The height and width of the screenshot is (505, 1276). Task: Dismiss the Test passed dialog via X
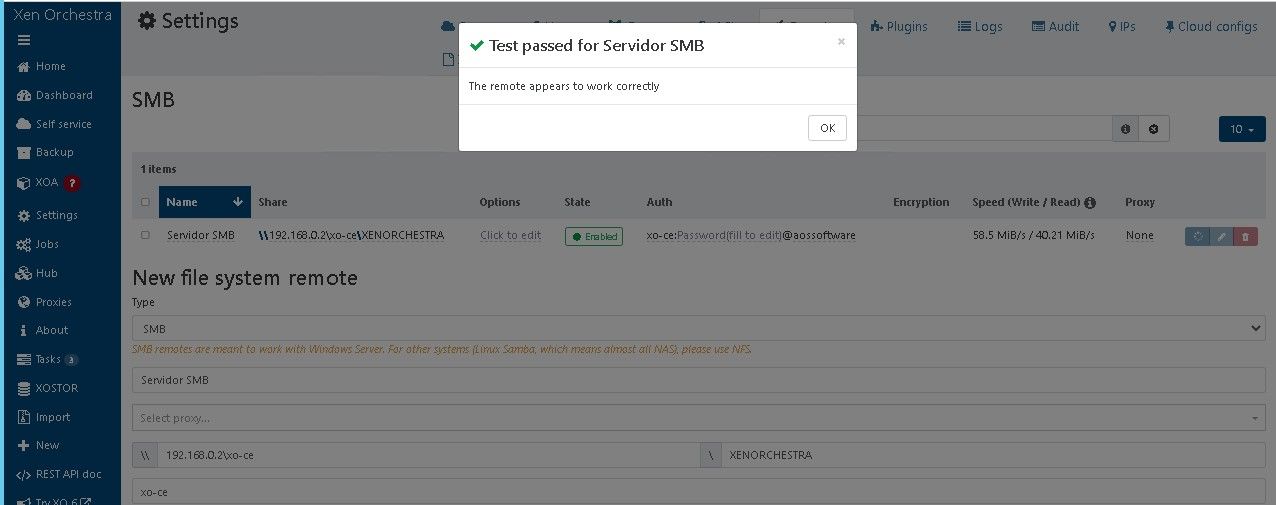[x=841, y=42]
